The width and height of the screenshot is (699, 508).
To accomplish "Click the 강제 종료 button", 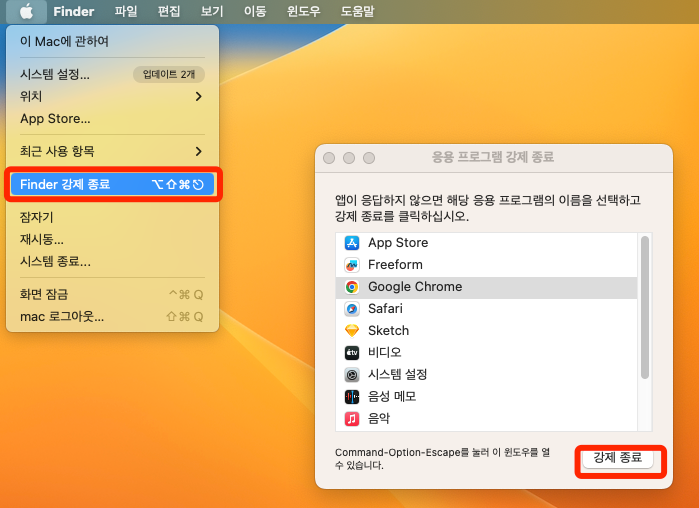I will [618, 458].
